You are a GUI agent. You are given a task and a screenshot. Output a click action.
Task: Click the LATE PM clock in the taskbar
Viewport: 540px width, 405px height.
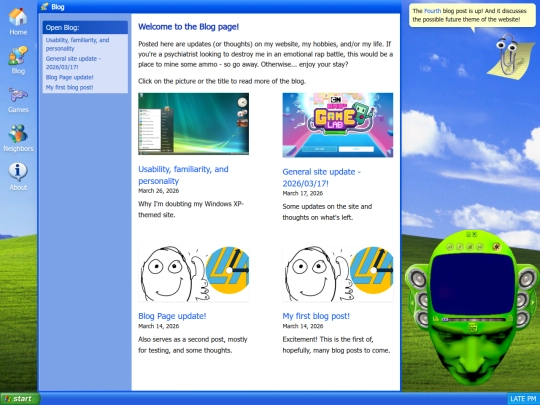point(523,399)
